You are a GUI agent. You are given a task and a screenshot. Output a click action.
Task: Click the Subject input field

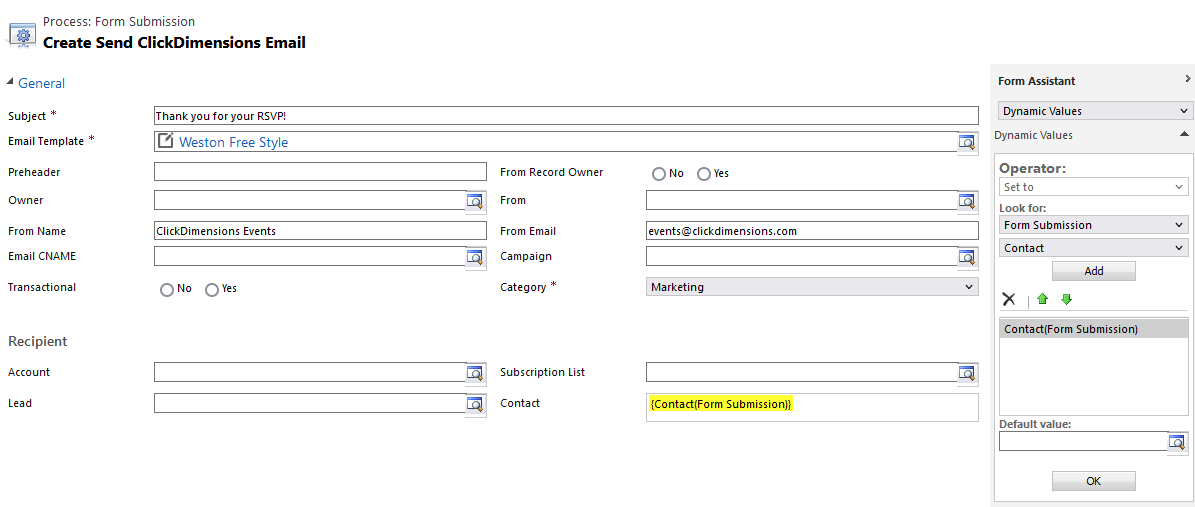pyautogui.click(x=565, y=116)
